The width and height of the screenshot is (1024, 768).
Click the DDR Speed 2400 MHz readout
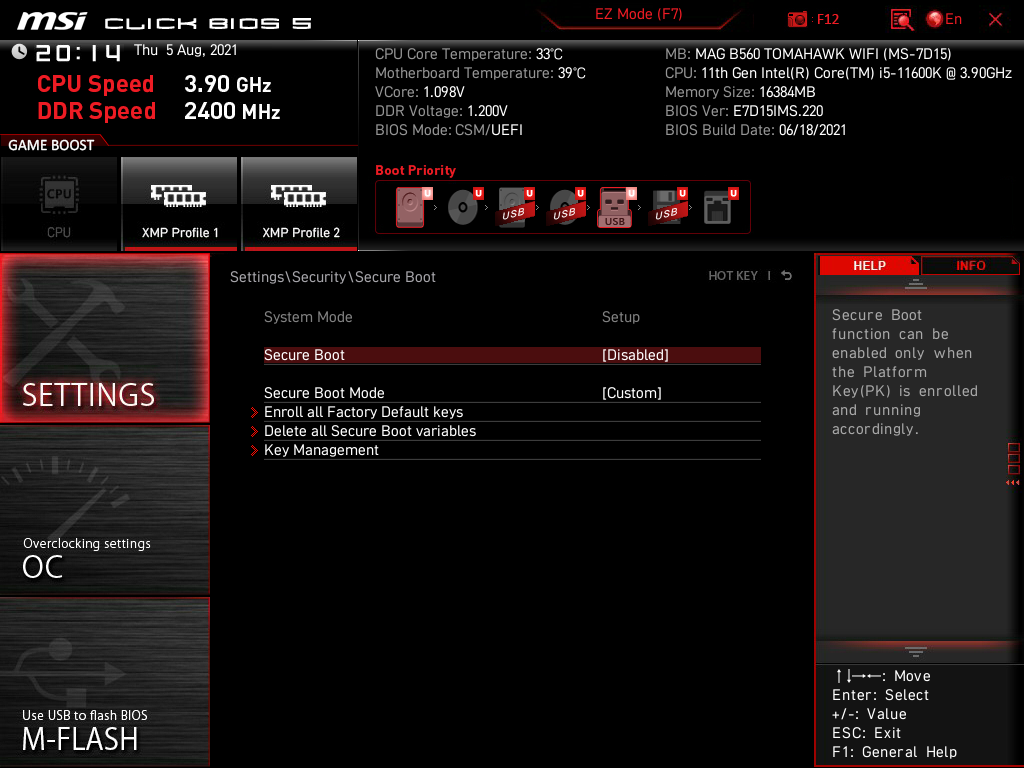pyautogui.click(x=159, y=111)
